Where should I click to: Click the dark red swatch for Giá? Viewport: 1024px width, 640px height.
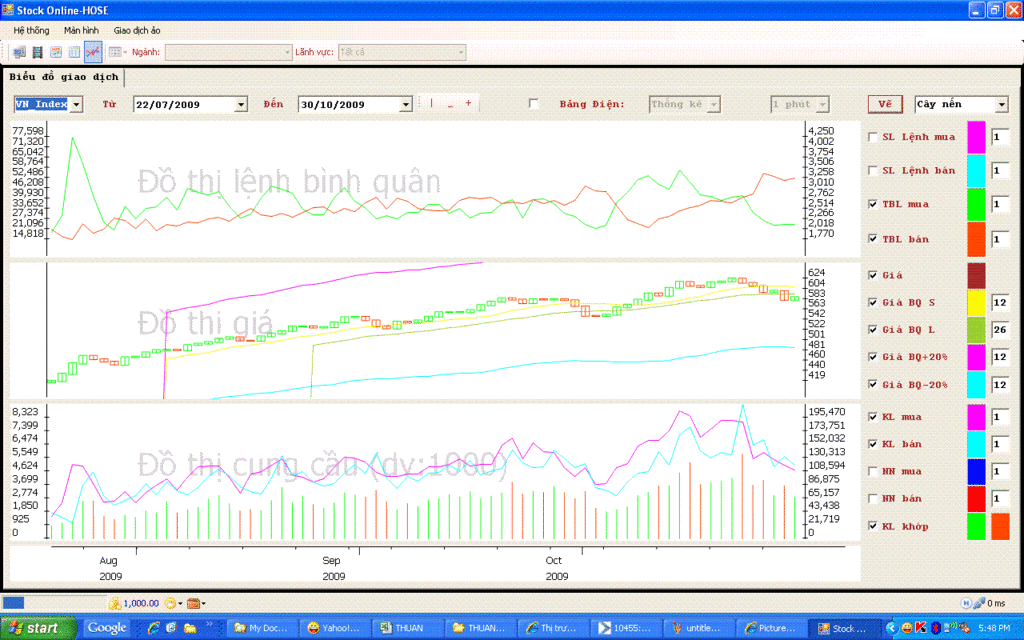click(976, 276)
